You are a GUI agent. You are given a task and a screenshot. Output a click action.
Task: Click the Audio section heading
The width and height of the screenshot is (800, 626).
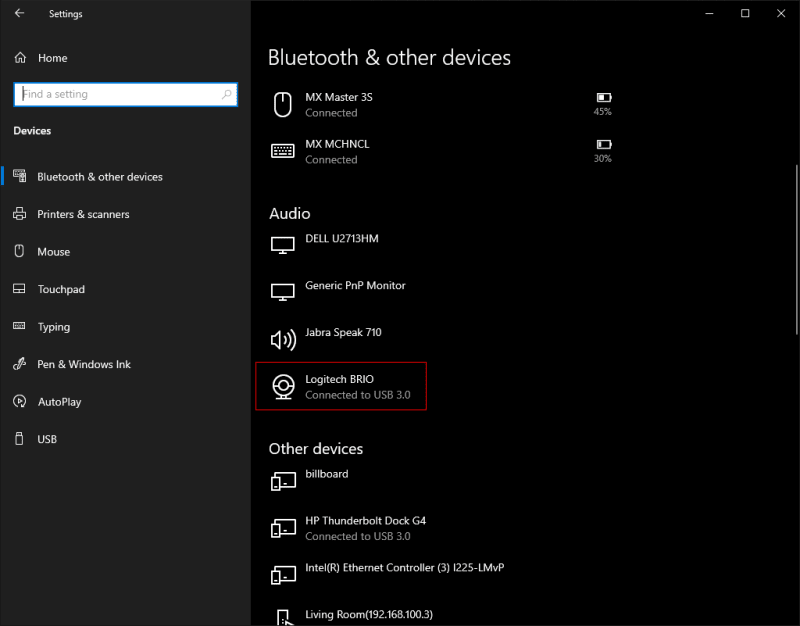(289, 213)
